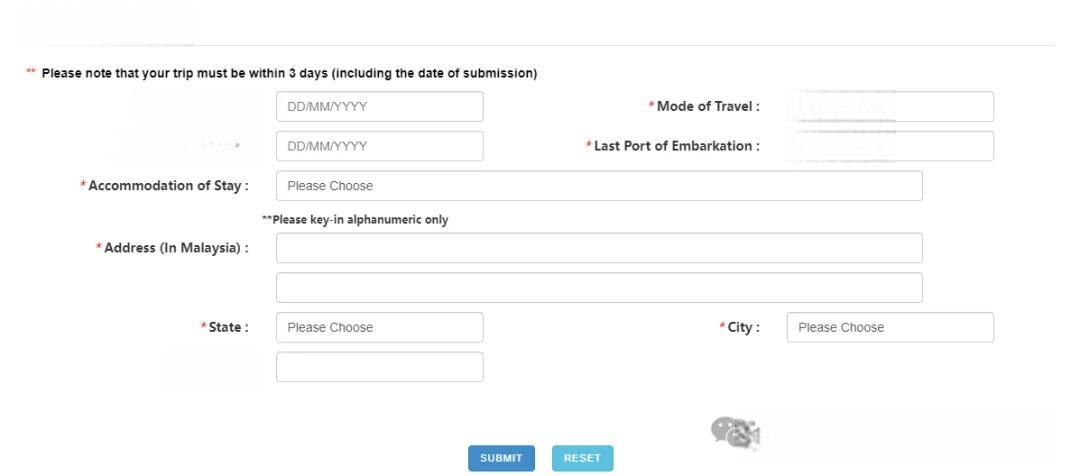
Task: Open the Accommodation of Stay dropdown
Action: 599,186
